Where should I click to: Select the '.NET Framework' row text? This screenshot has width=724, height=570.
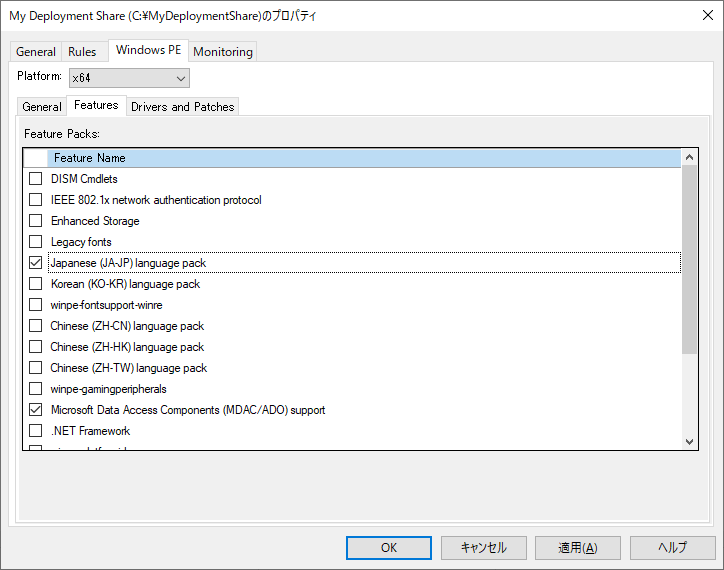click(x=90, y=431)
